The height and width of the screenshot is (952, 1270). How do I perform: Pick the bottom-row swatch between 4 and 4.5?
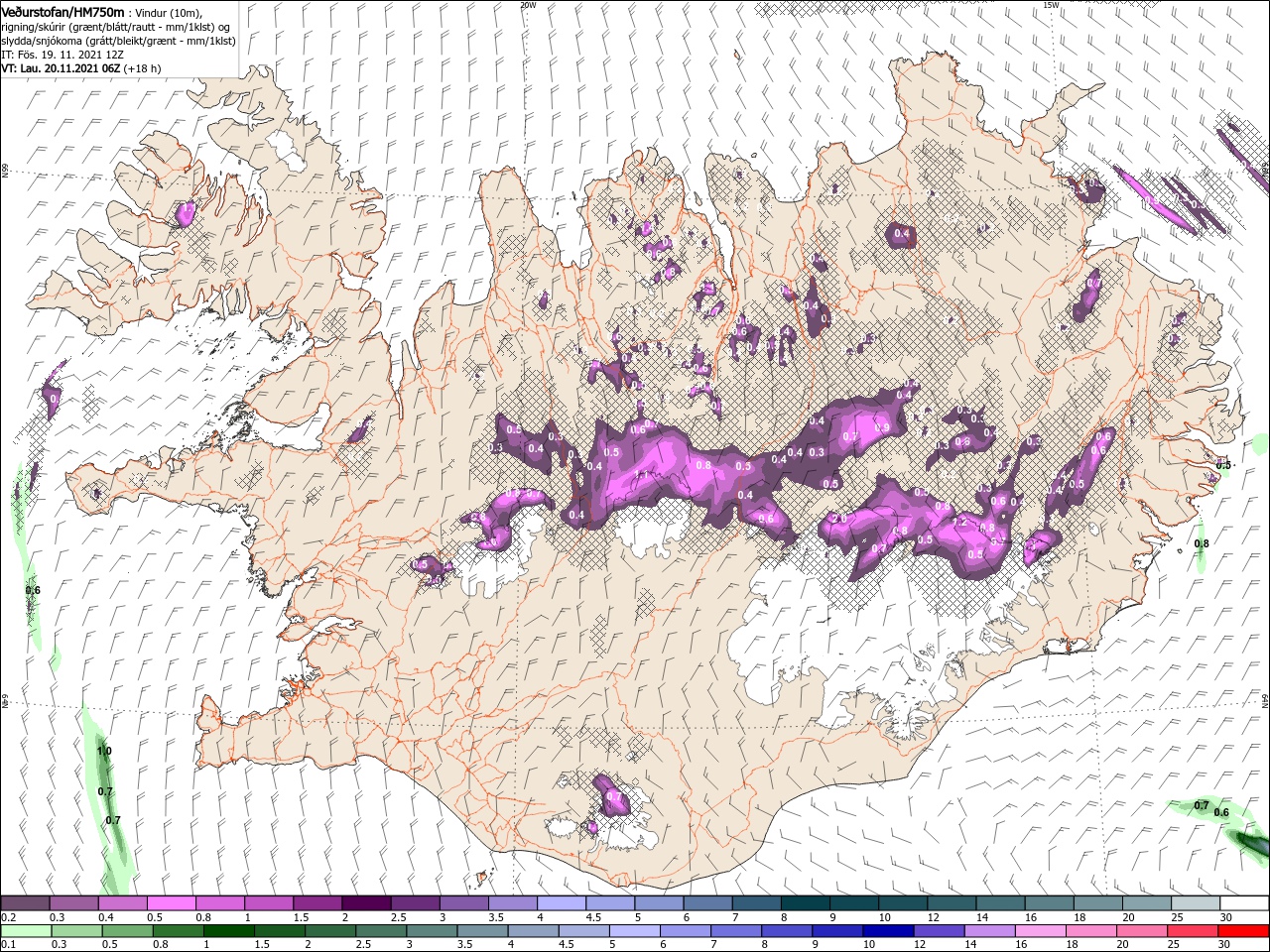coord(532,931)
